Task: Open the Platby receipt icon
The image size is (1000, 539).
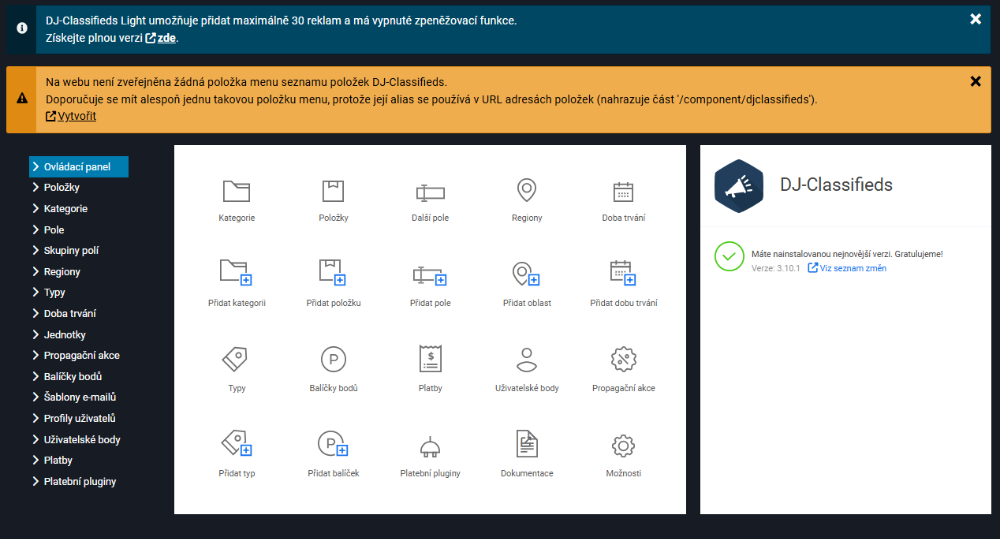Action: pyautogui.click(x=430, y=359)
